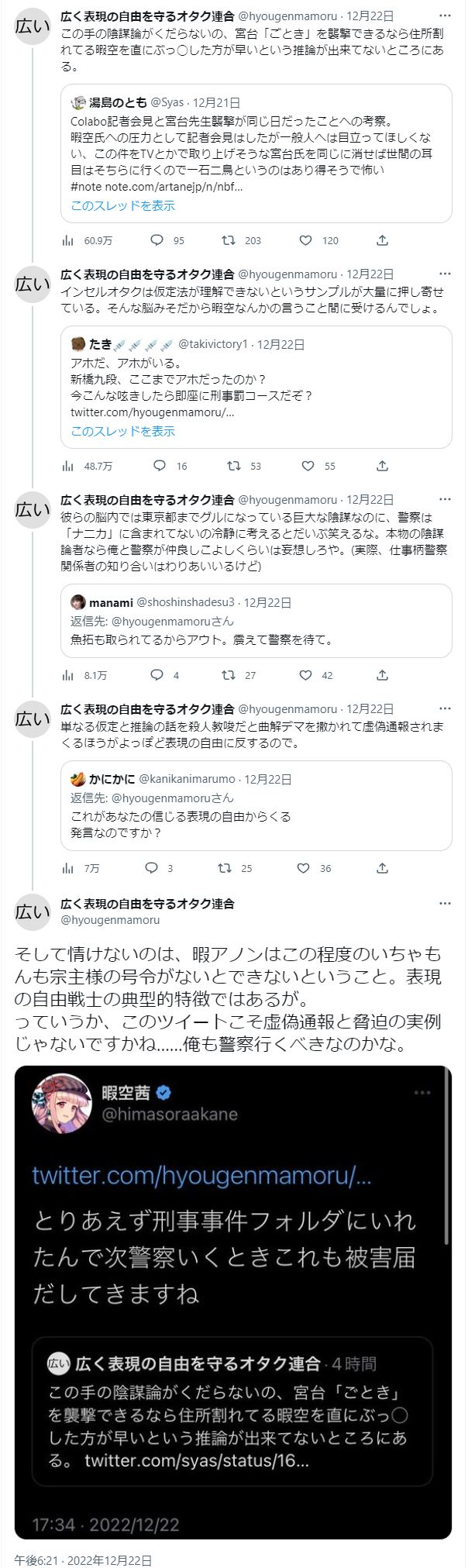Open the note.com link in quoted tweet
This screenshot has height=1568, width=468.
(177, 187)
